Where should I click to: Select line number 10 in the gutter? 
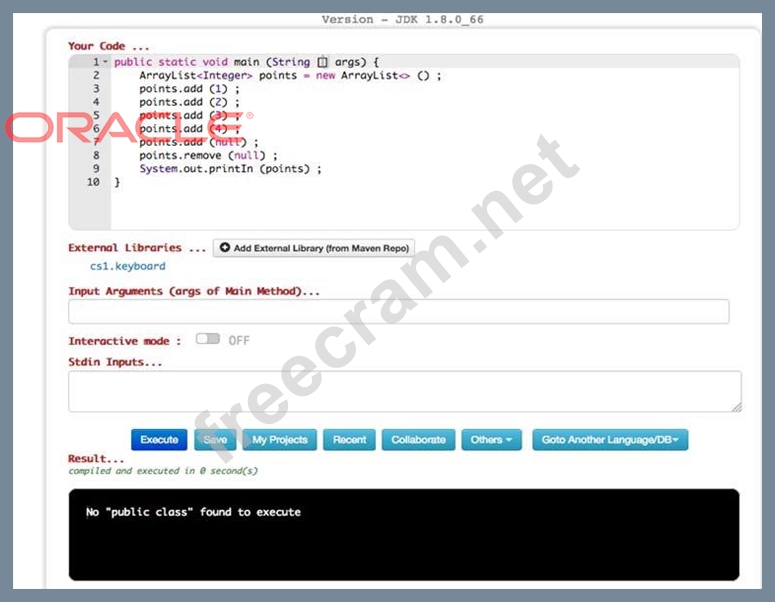point(93,182)
